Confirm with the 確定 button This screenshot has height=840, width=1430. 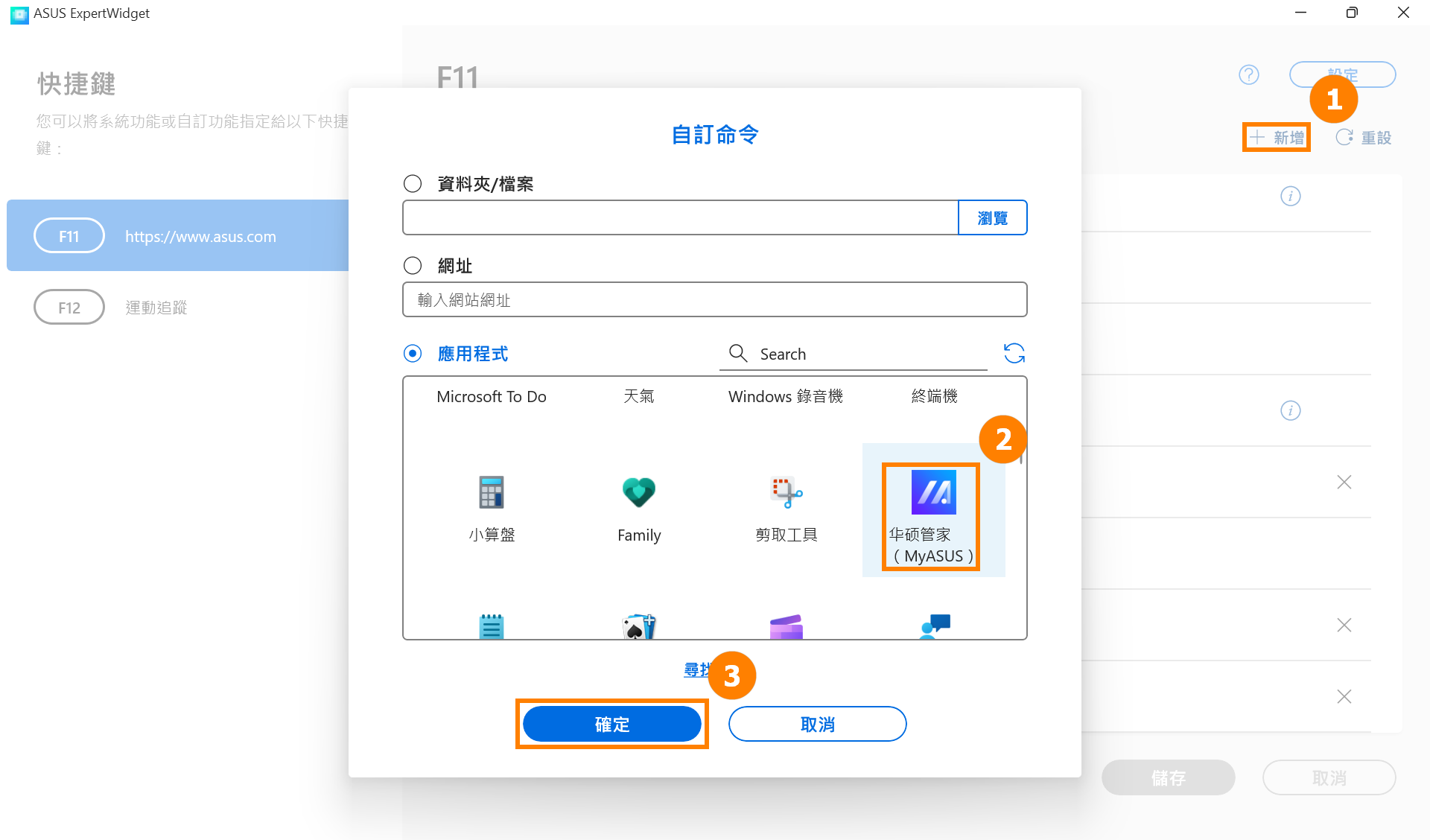pos(611,724)
